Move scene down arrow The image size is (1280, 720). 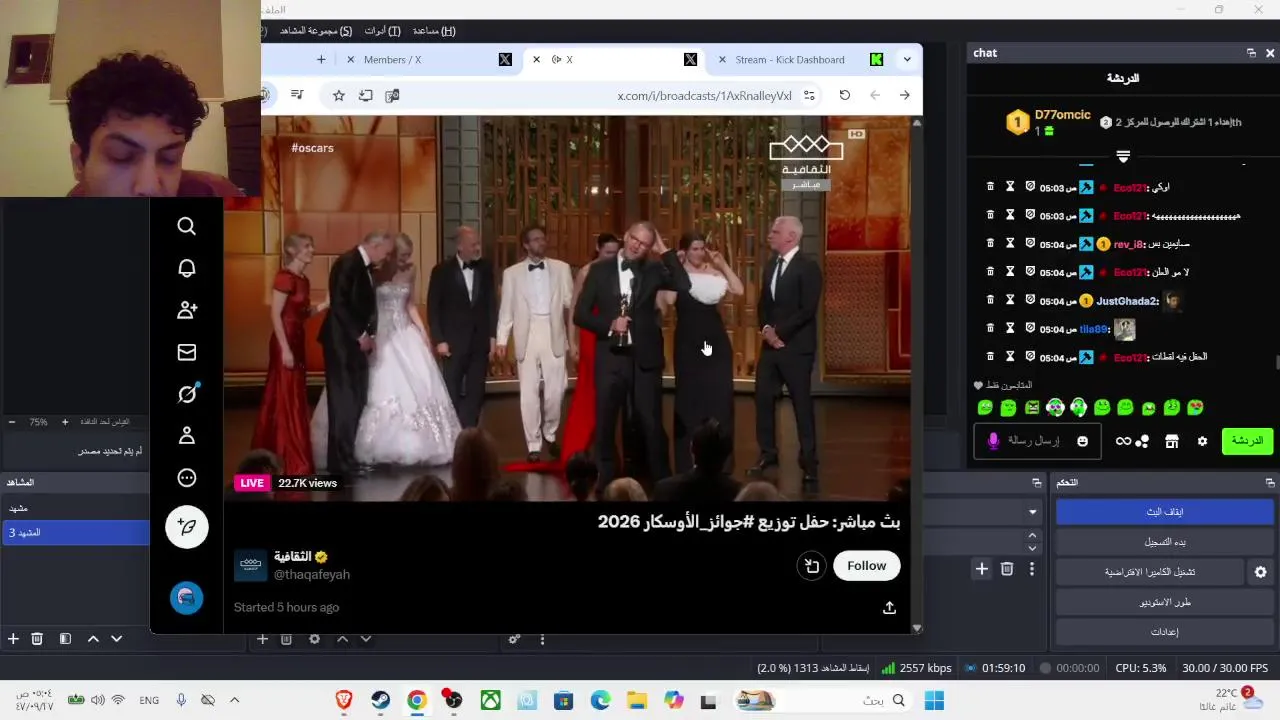pos(117,639)
